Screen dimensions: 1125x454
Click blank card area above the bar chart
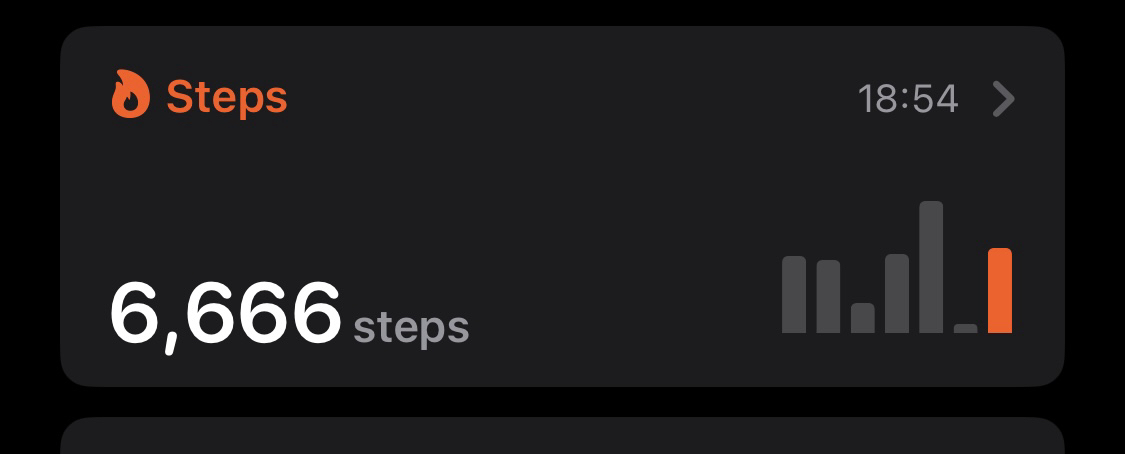point(897,165)
